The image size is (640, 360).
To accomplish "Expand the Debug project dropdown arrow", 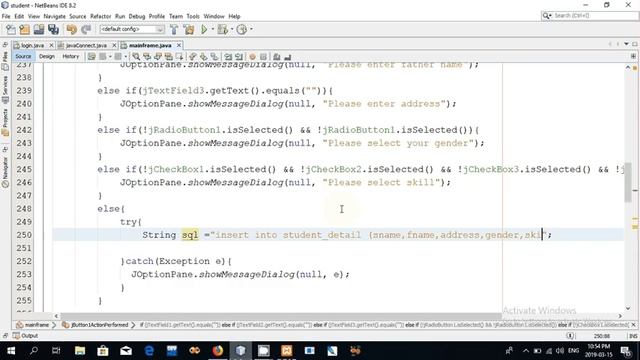I will click(x=232, y=29).
